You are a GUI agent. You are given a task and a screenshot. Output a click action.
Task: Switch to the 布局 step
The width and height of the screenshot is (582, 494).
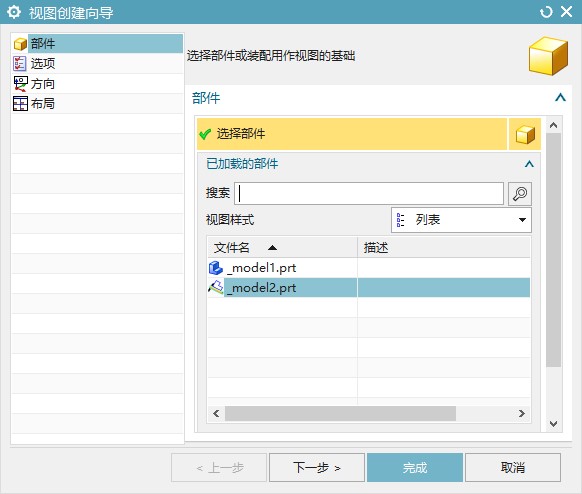click(98, 104)
